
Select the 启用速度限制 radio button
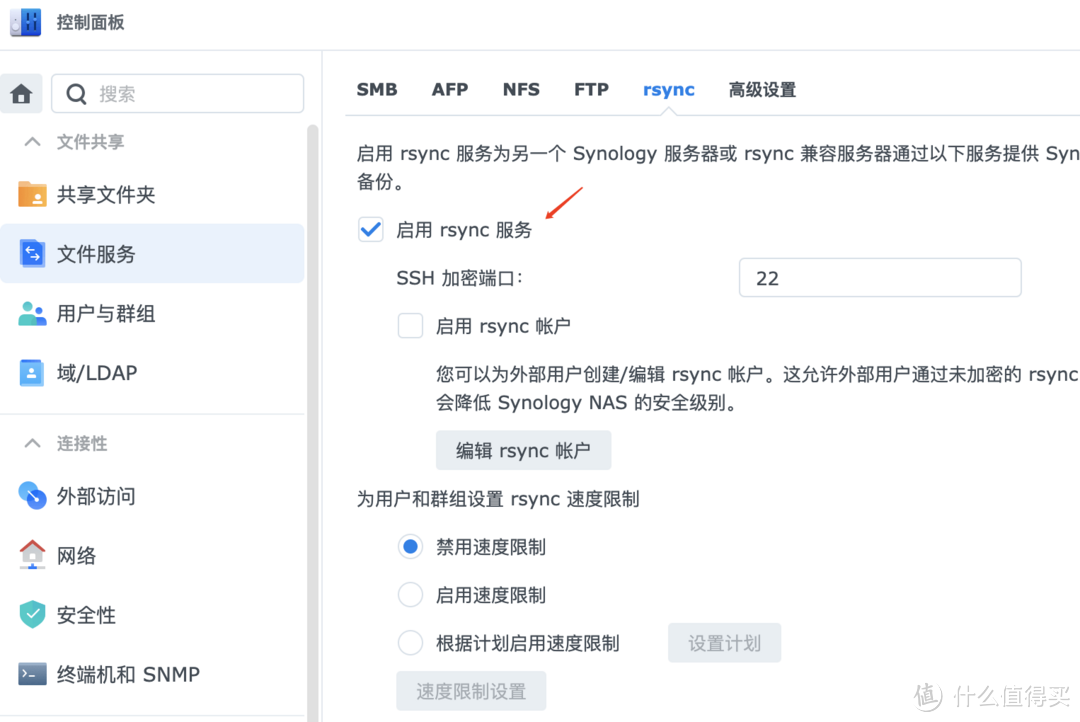click(410, 595)
